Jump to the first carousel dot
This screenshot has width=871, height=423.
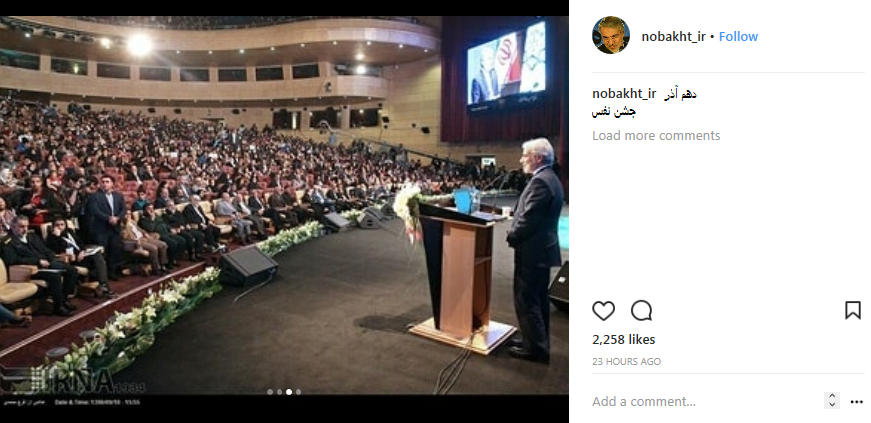[270, 392]
